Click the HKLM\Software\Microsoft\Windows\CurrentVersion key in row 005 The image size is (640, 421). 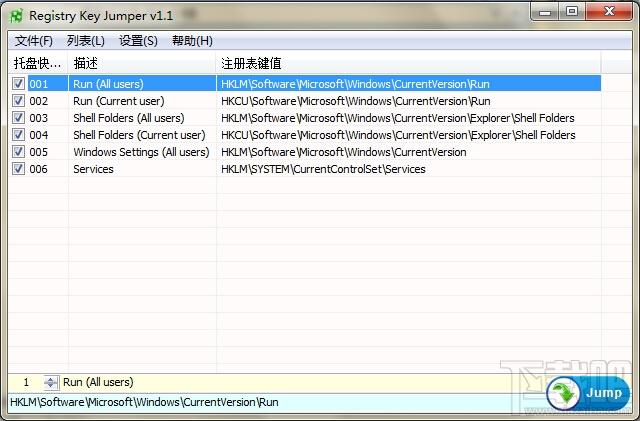pyautogui.click(x=344, y=152)
